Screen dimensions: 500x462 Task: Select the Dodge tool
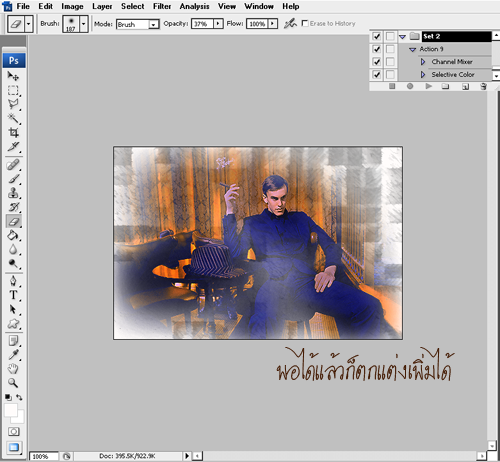coord(13,263)
